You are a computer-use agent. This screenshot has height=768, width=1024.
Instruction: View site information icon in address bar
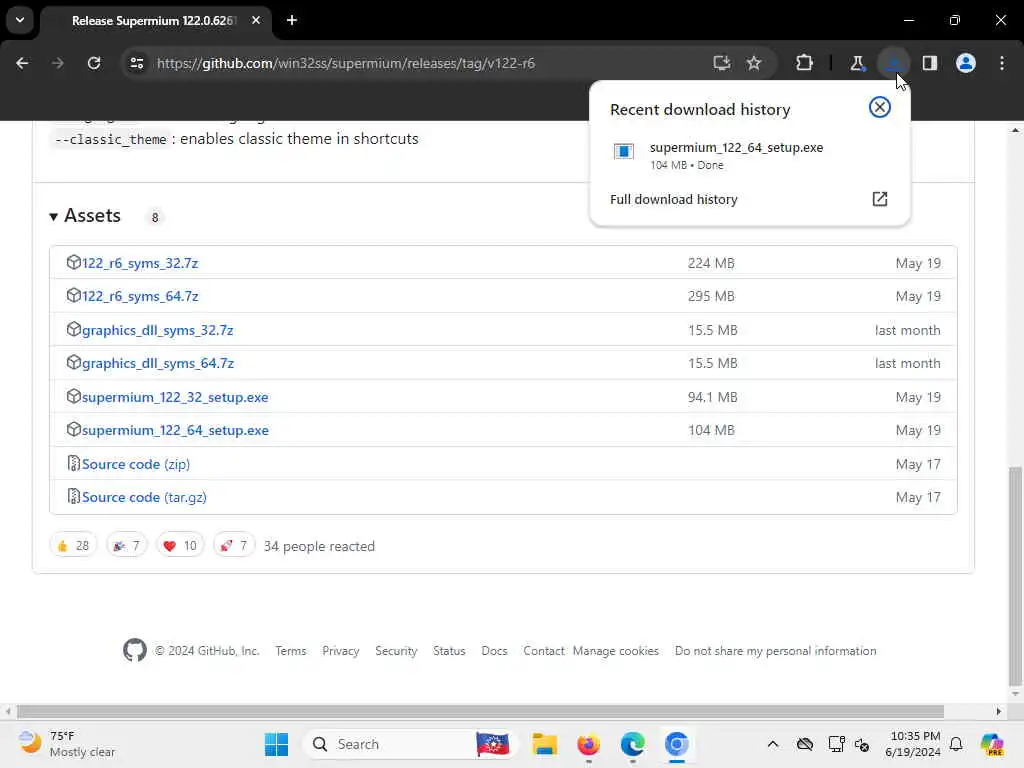tap(137, 63)
